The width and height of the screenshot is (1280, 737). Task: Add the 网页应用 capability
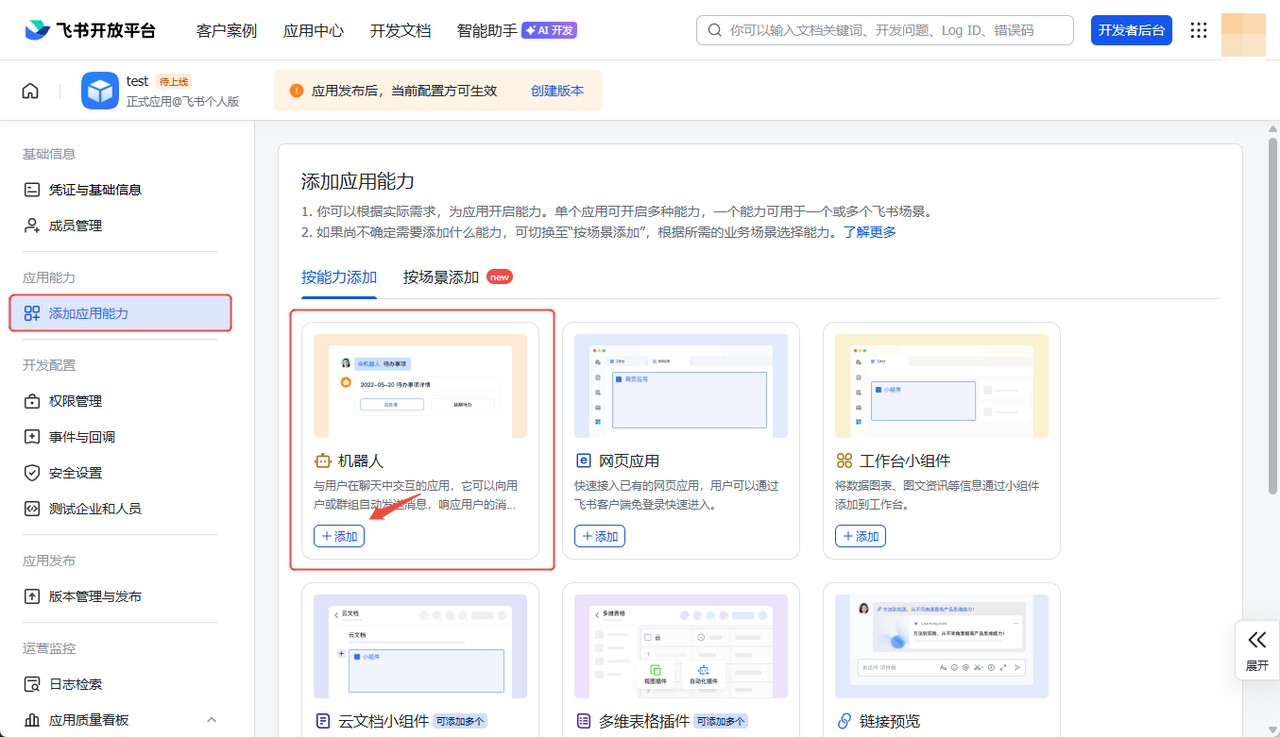599,536
